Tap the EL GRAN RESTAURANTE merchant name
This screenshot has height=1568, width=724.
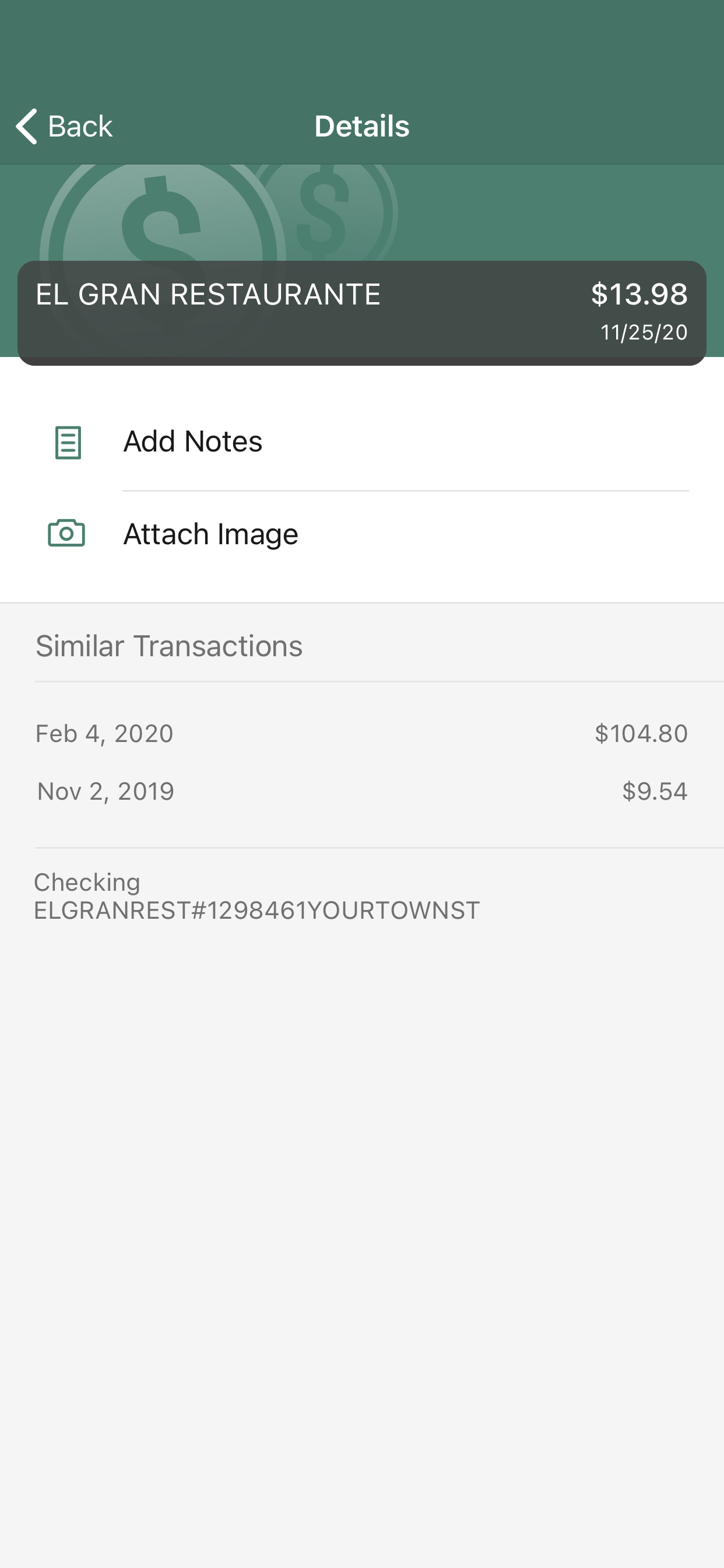pyautogui.click(x=208, y=294)
